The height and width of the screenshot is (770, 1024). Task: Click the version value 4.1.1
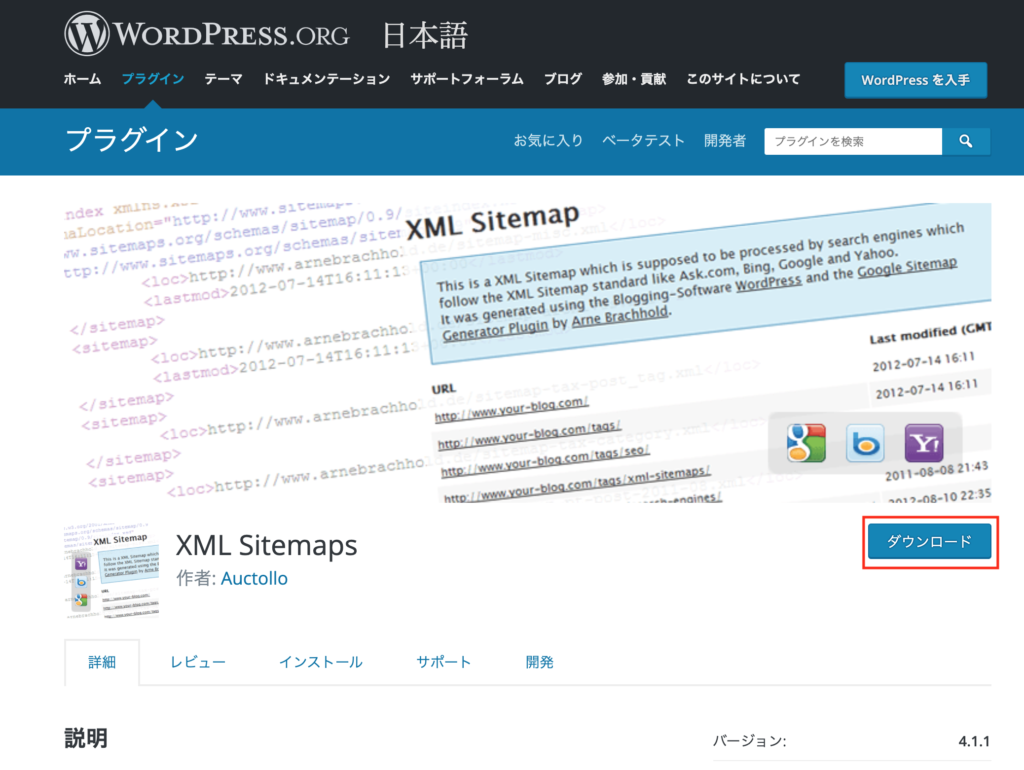pos(974,741)
